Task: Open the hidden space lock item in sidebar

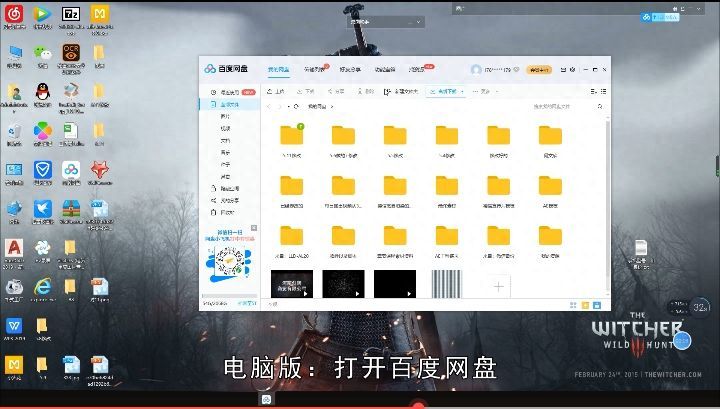Action: (x=225, y=188)
